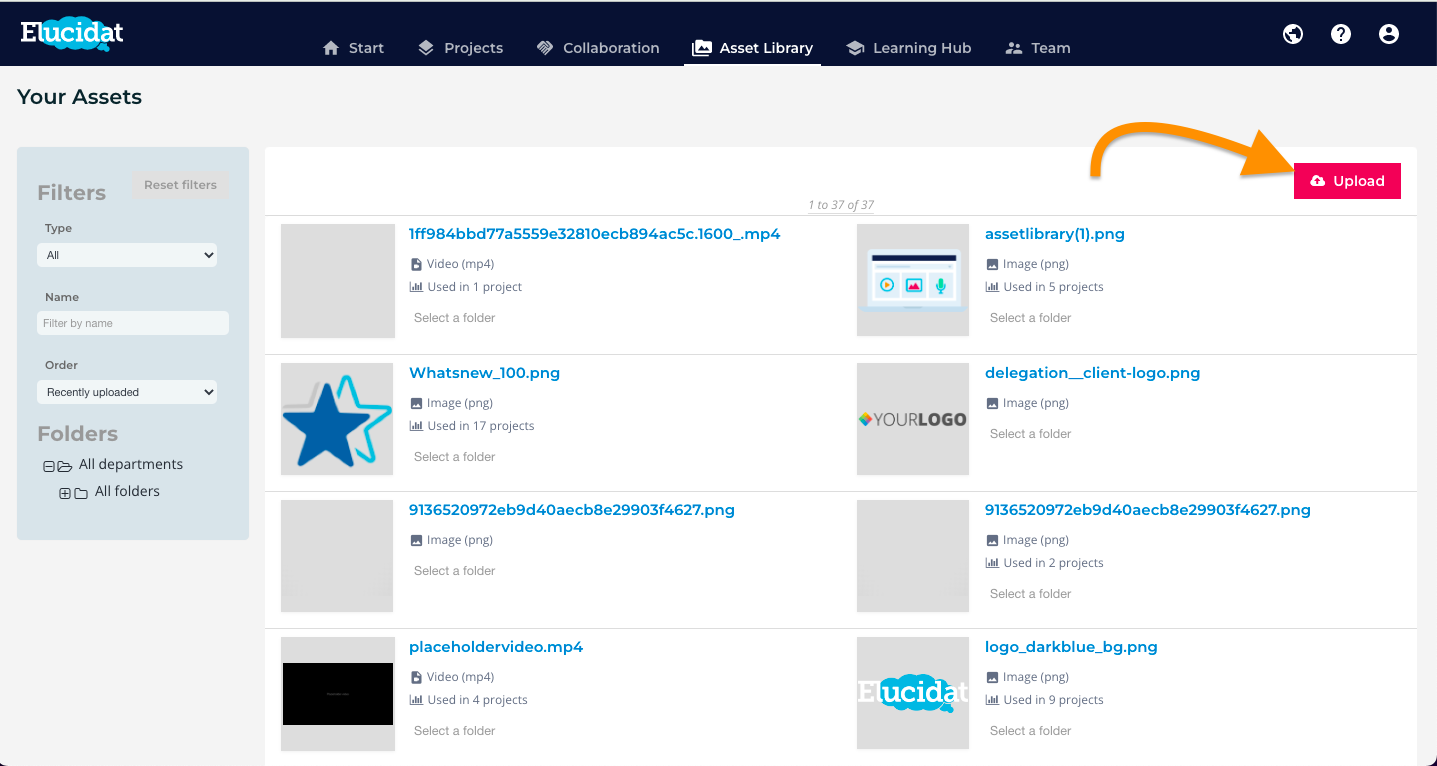Click the YOURLOGO thumbnail
The image size is (1437, 766).
click(x=913, y=419)
